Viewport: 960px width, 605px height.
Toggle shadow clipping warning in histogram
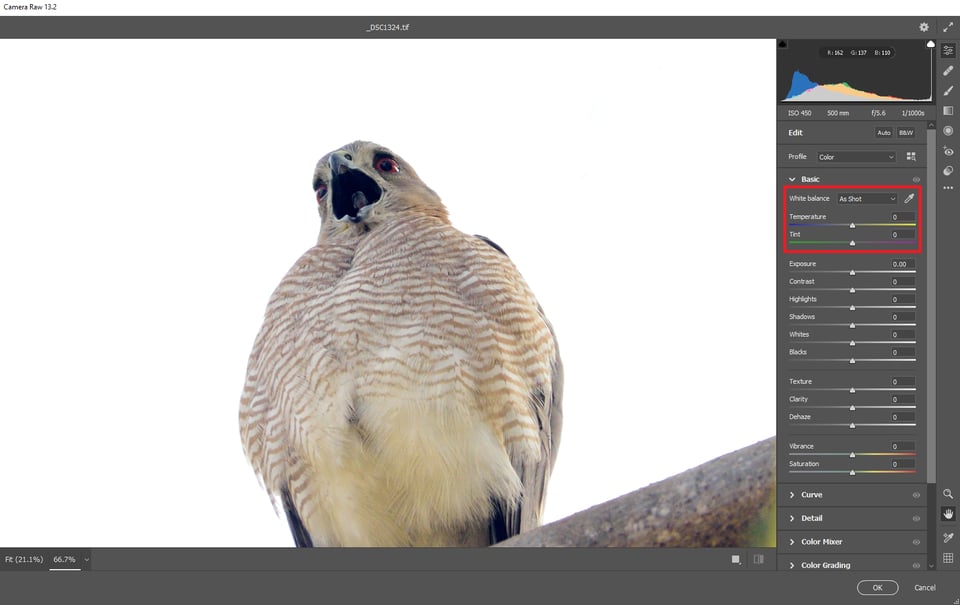click(782, 44)
